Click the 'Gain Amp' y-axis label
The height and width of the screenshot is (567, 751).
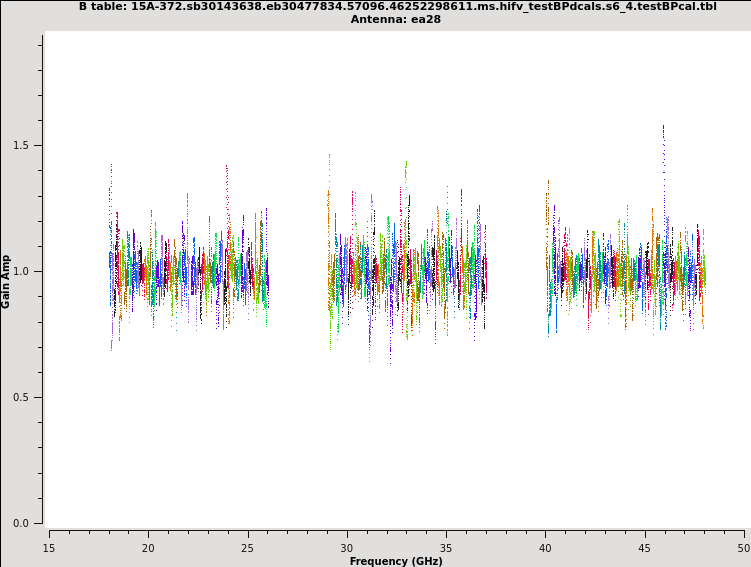click(x=7, y=281)
